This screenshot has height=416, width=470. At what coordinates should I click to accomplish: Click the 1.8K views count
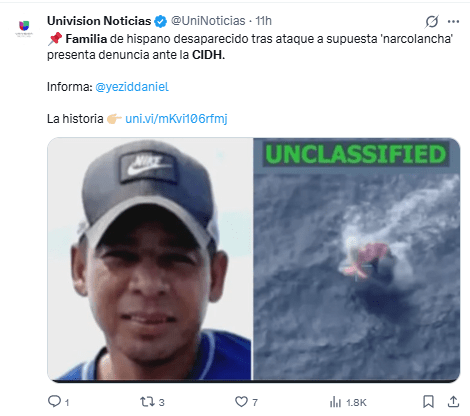(356, 403)
